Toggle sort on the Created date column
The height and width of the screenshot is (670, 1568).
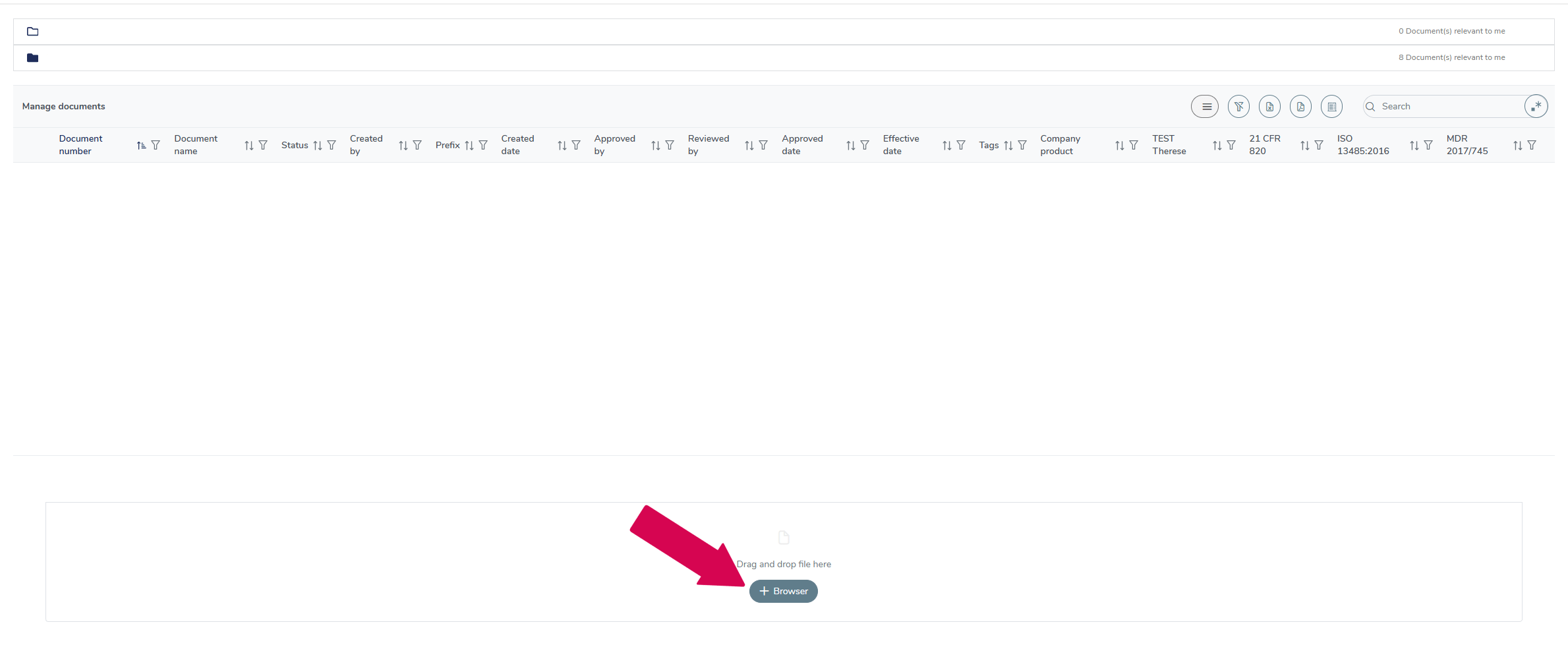click(x=562, y=145)
